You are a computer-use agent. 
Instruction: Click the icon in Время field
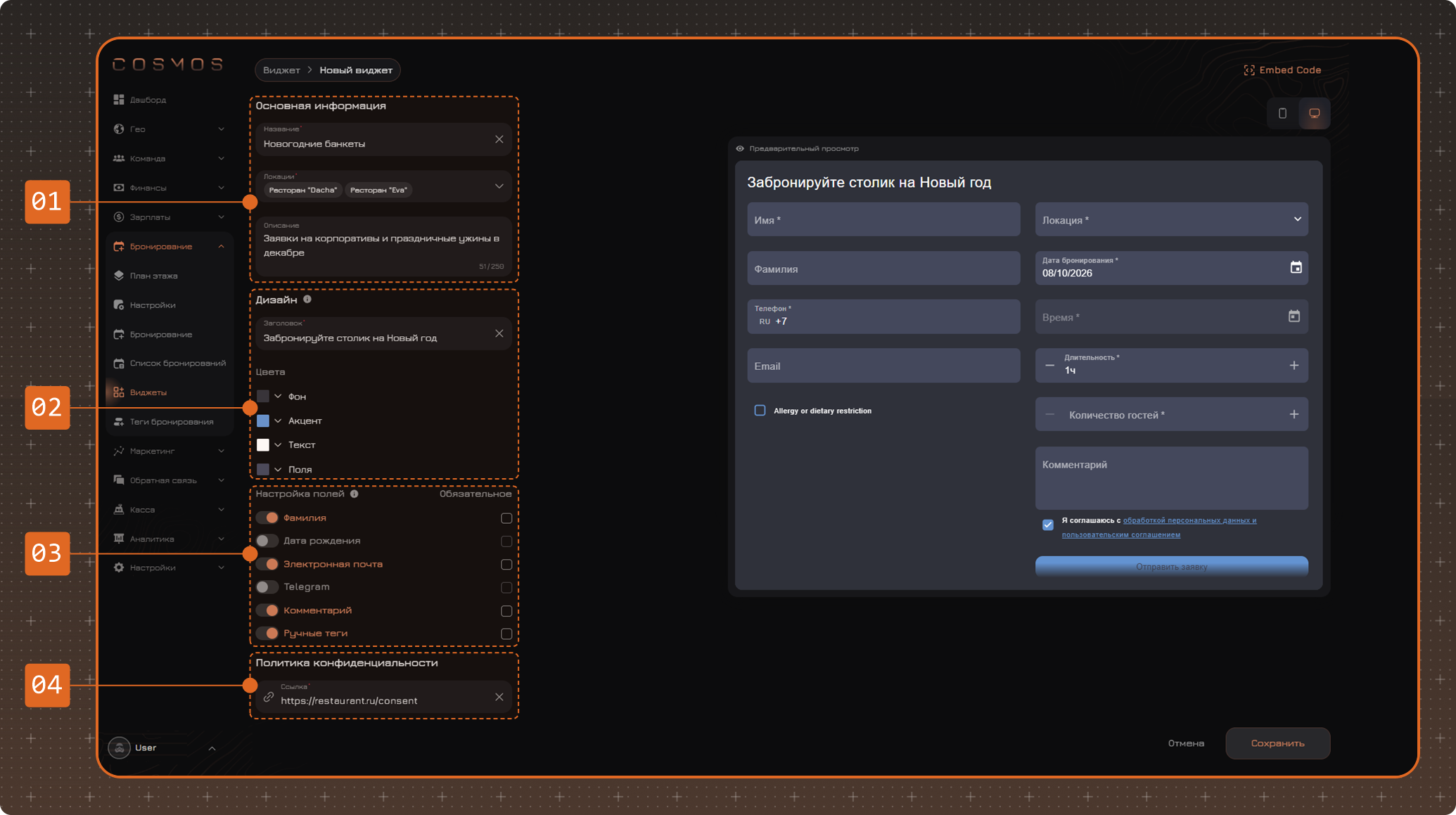(1294, 316)
